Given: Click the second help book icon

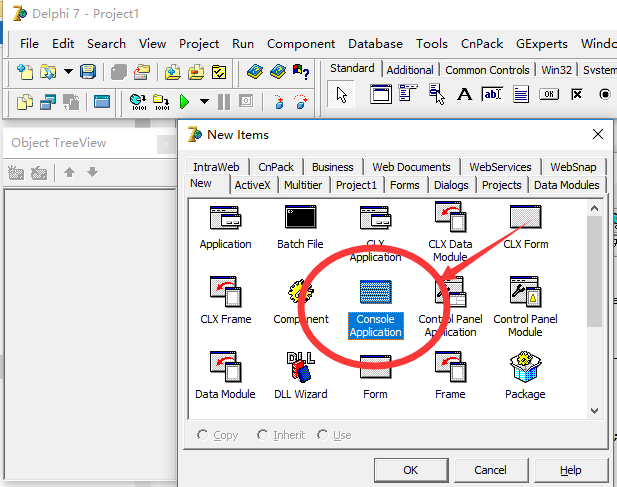Looking at the screenshot, I should click(278, 72).
